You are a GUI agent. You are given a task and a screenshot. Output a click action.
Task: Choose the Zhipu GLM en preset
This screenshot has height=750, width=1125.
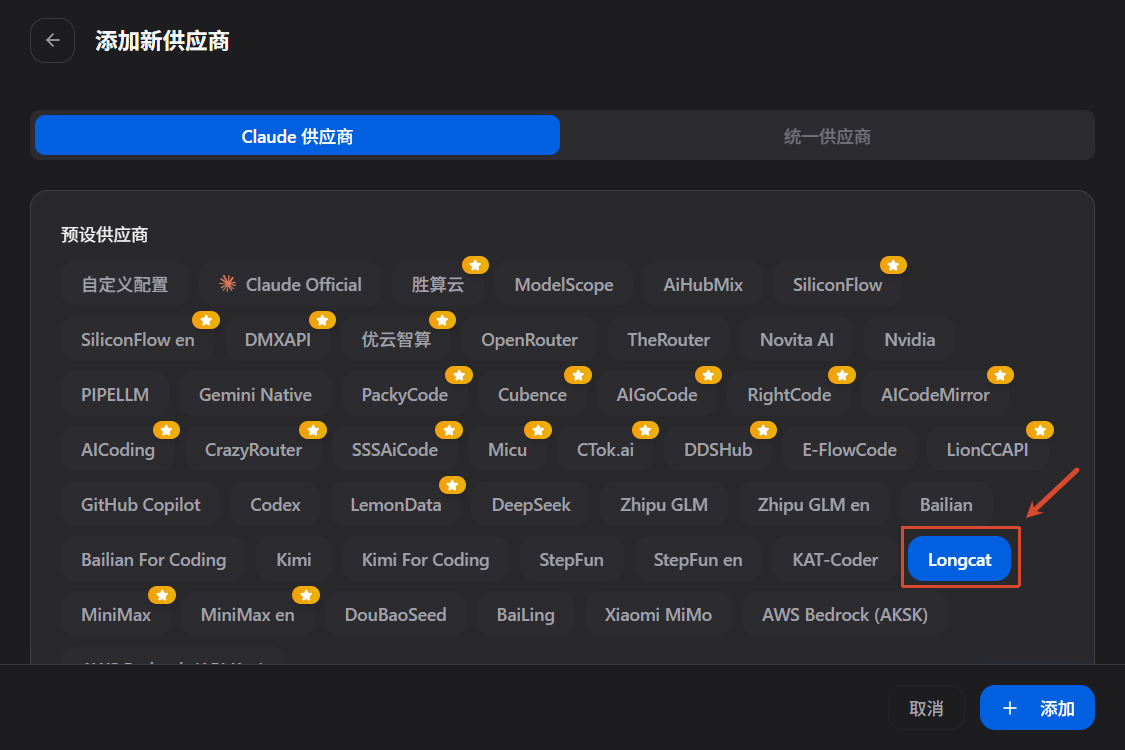coord(814,505)
